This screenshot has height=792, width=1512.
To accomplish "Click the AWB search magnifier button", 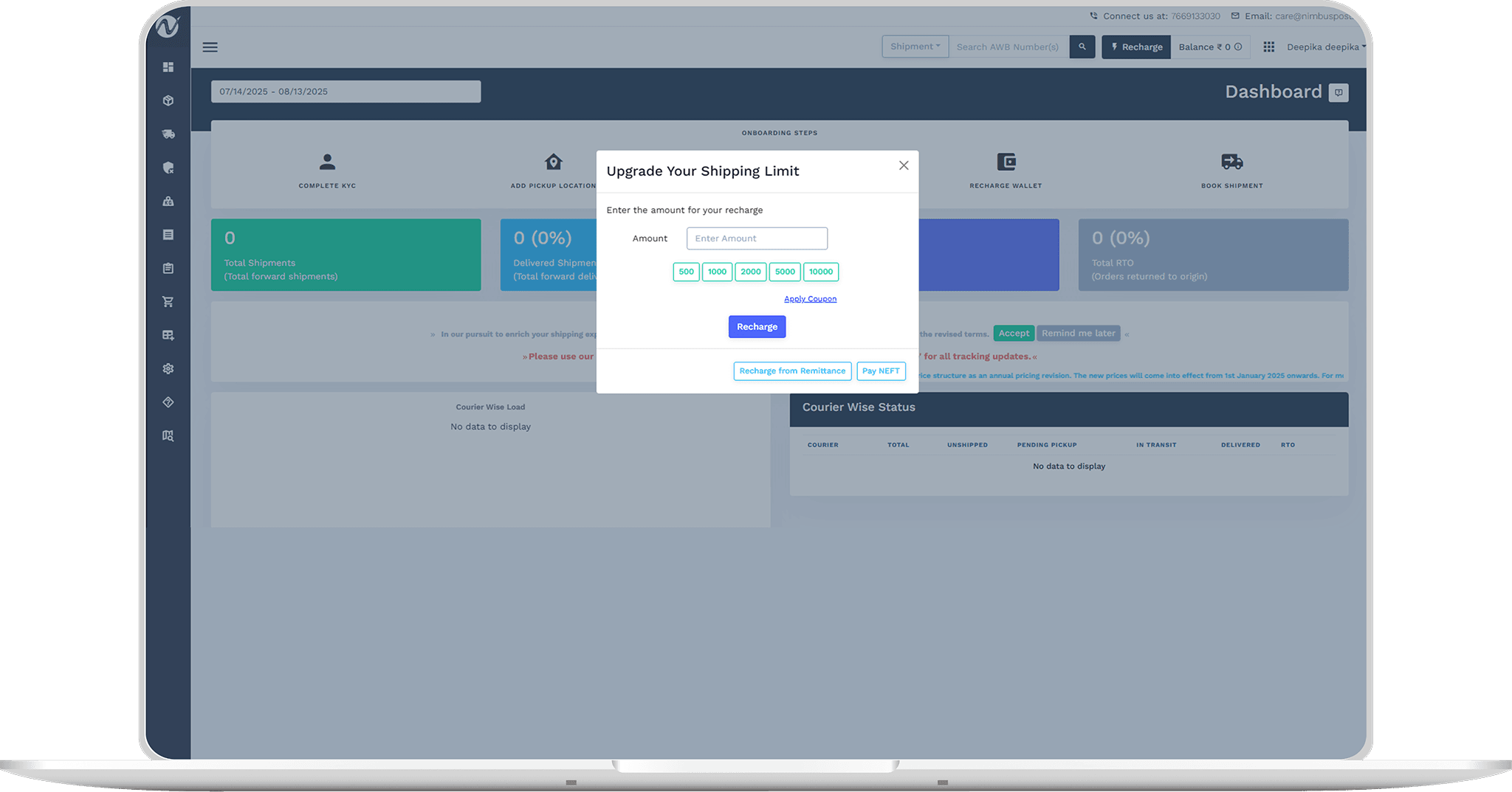I will 1082,47.
